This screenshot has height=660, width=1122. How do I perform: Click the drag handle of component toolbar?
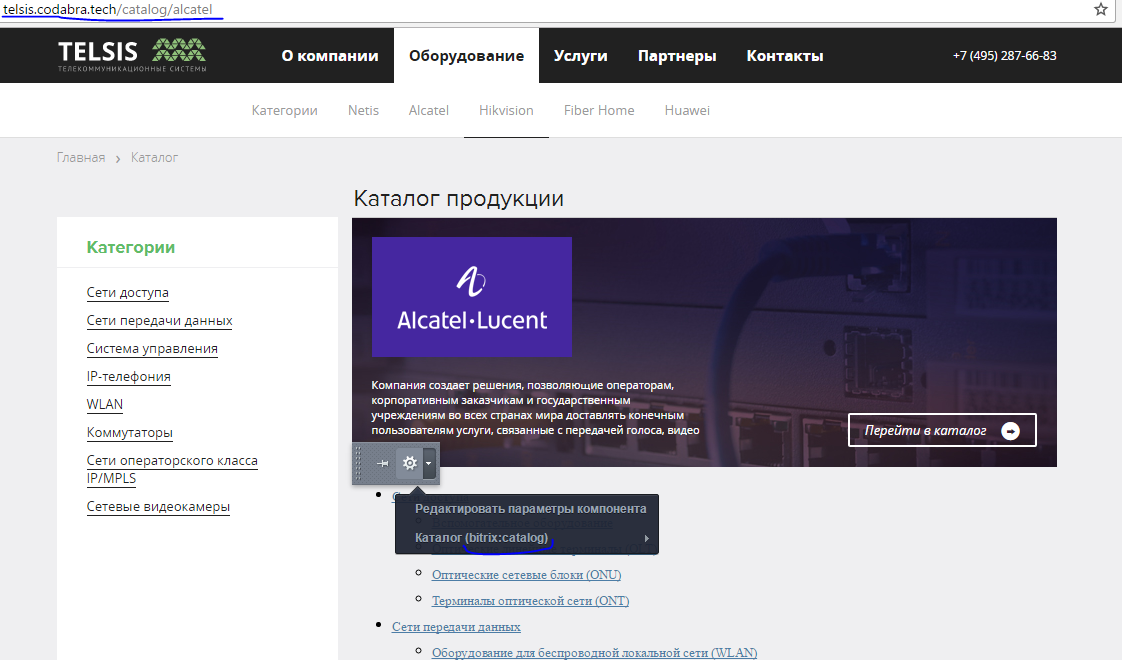pyautogui.click(x=359, y=463)
